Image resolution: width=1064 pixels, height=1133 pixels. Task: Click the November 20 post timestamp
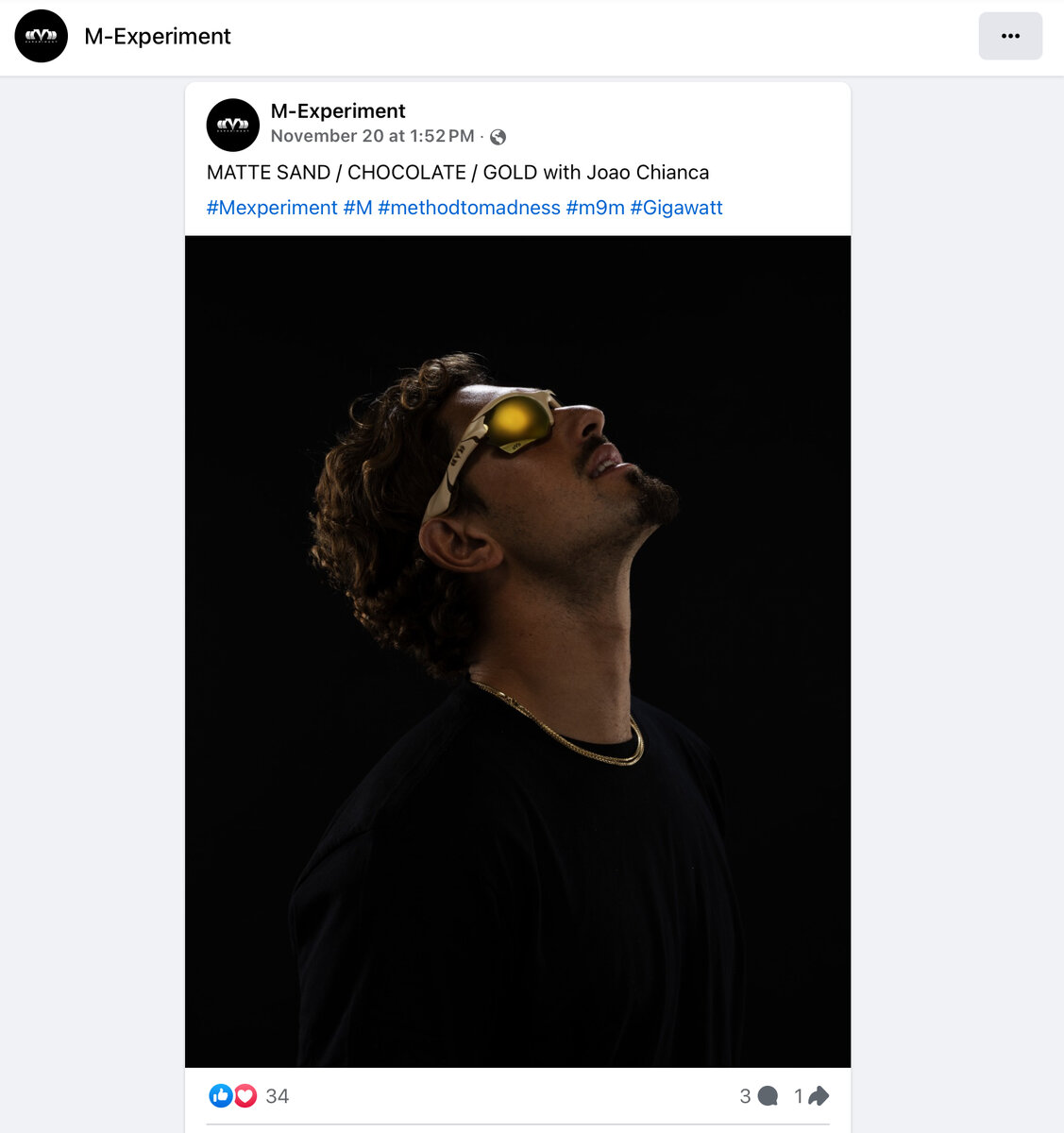click(372, 136)
